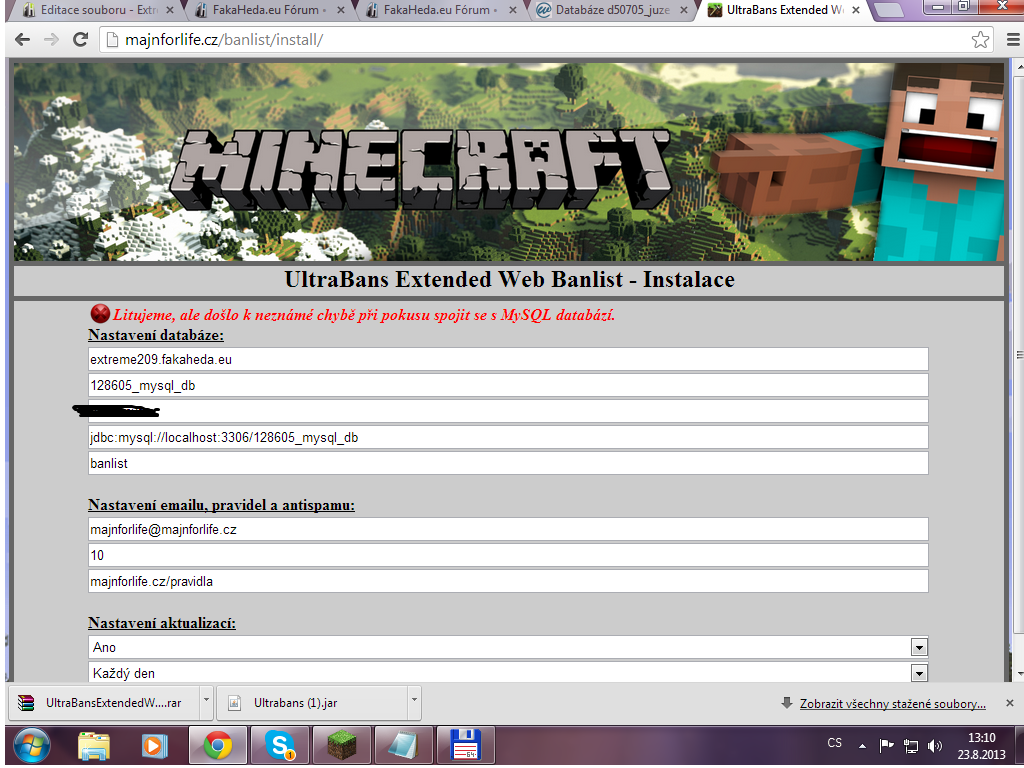This screenshot has width=1024, height=768.
Task: Switch to the Editace souboru tab
Action: [x=98, y=10]
